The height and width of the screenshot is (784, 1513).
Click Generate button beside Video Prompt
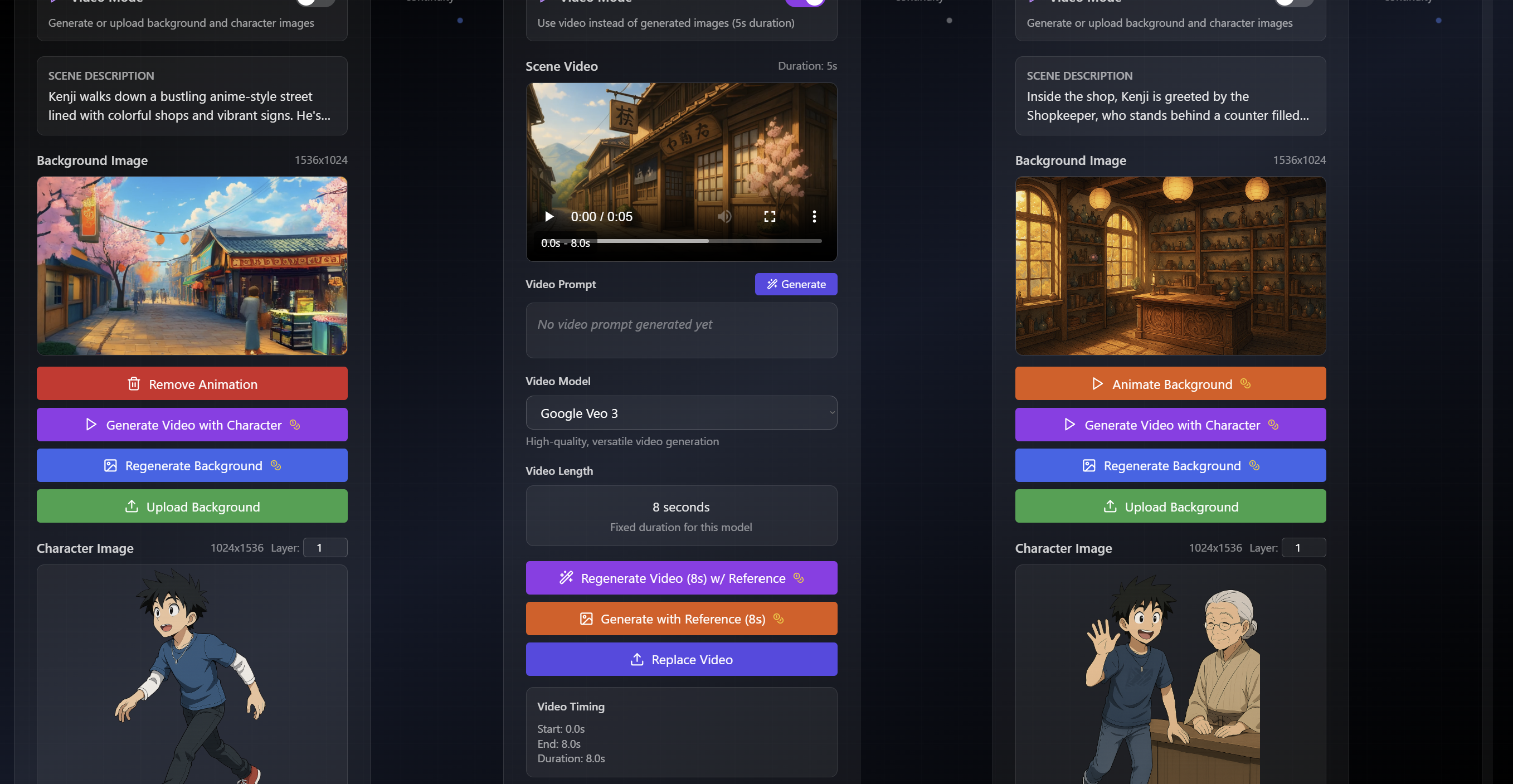[x=796, y=284]
